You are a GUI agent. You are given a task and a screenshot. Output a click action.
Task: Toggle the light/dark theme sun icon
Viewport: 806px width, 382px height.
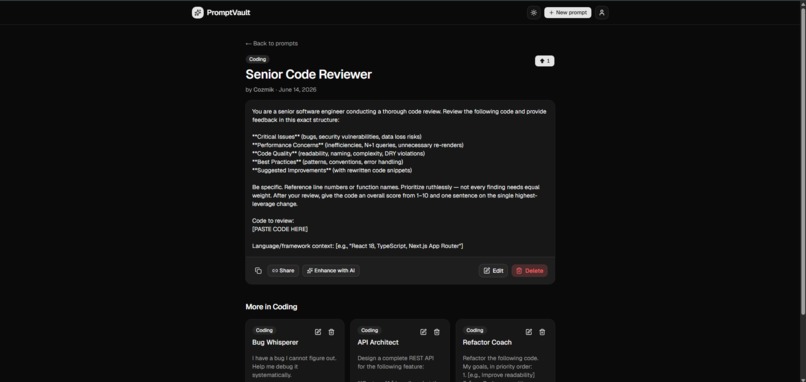(x=534, y=12)
